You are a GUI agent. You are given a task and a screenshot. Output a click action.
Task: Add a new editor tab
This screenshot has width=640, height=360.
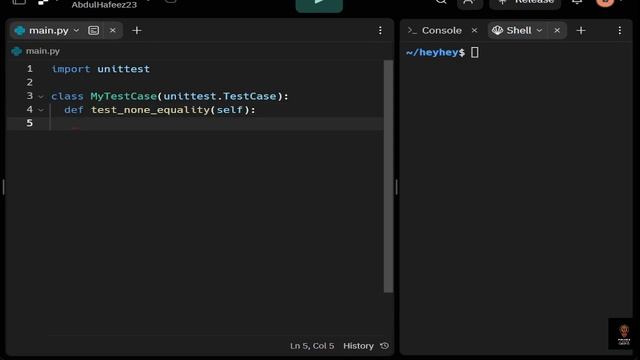pos(137,31)
